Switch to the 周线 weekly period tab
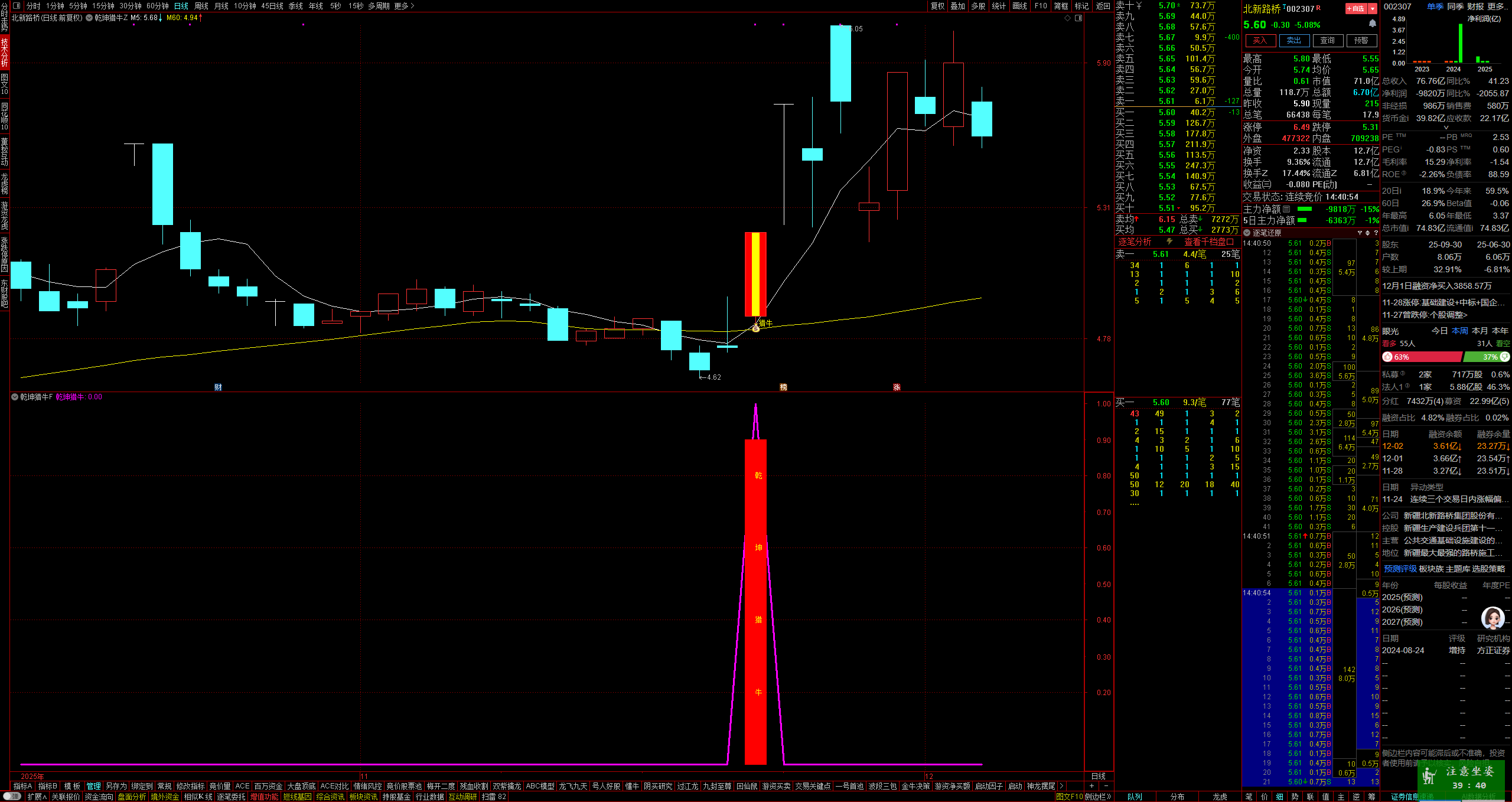Viewport: 1512px width, 802px height. click(201, 6)
